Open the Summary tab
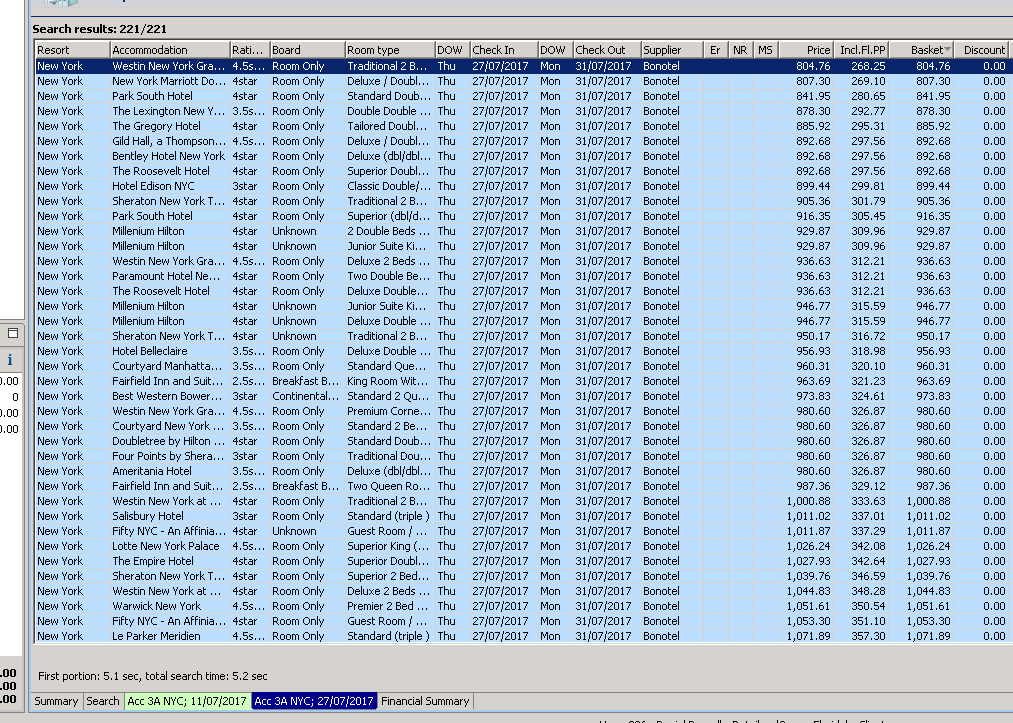Viewport: 1013px width, 723px height. point(56,701)
